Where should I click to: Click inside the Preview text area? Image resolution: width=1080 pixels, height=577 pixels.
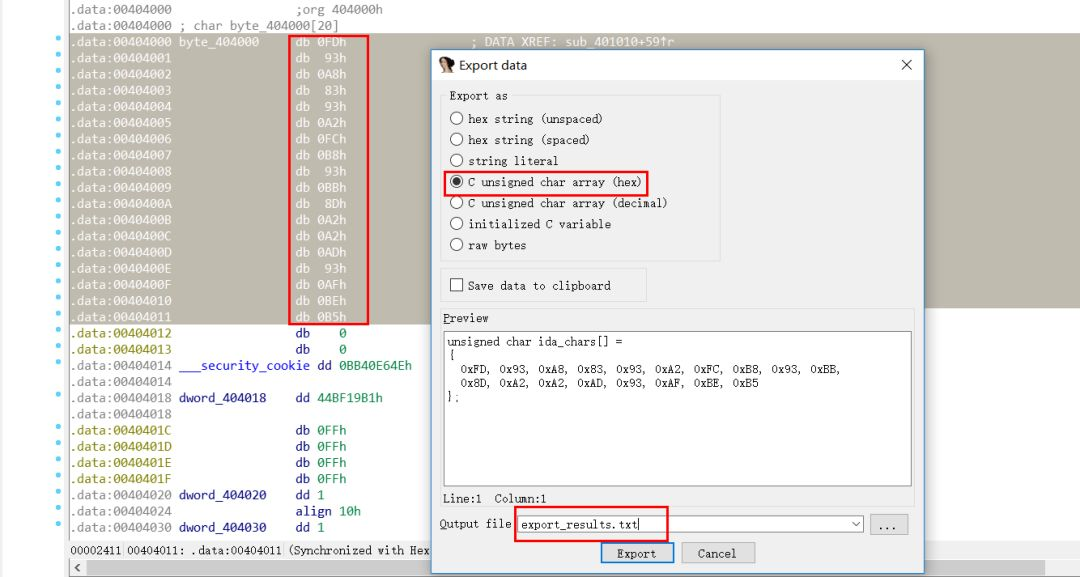tap(677, 409)
